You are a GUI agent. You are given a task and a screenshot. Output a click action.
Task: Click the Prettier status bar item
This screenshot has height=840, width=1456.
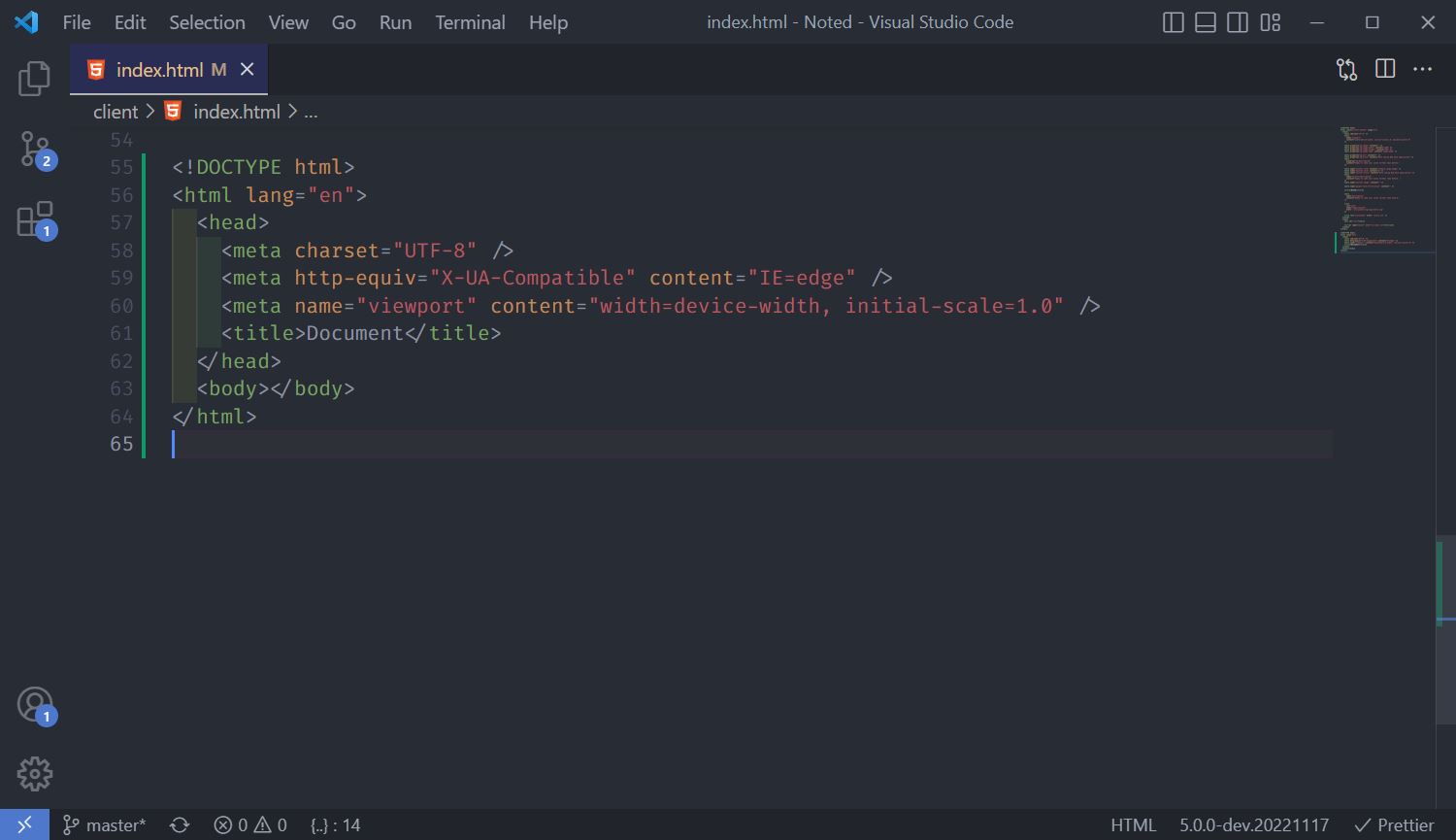click(x=1395, y=824)
